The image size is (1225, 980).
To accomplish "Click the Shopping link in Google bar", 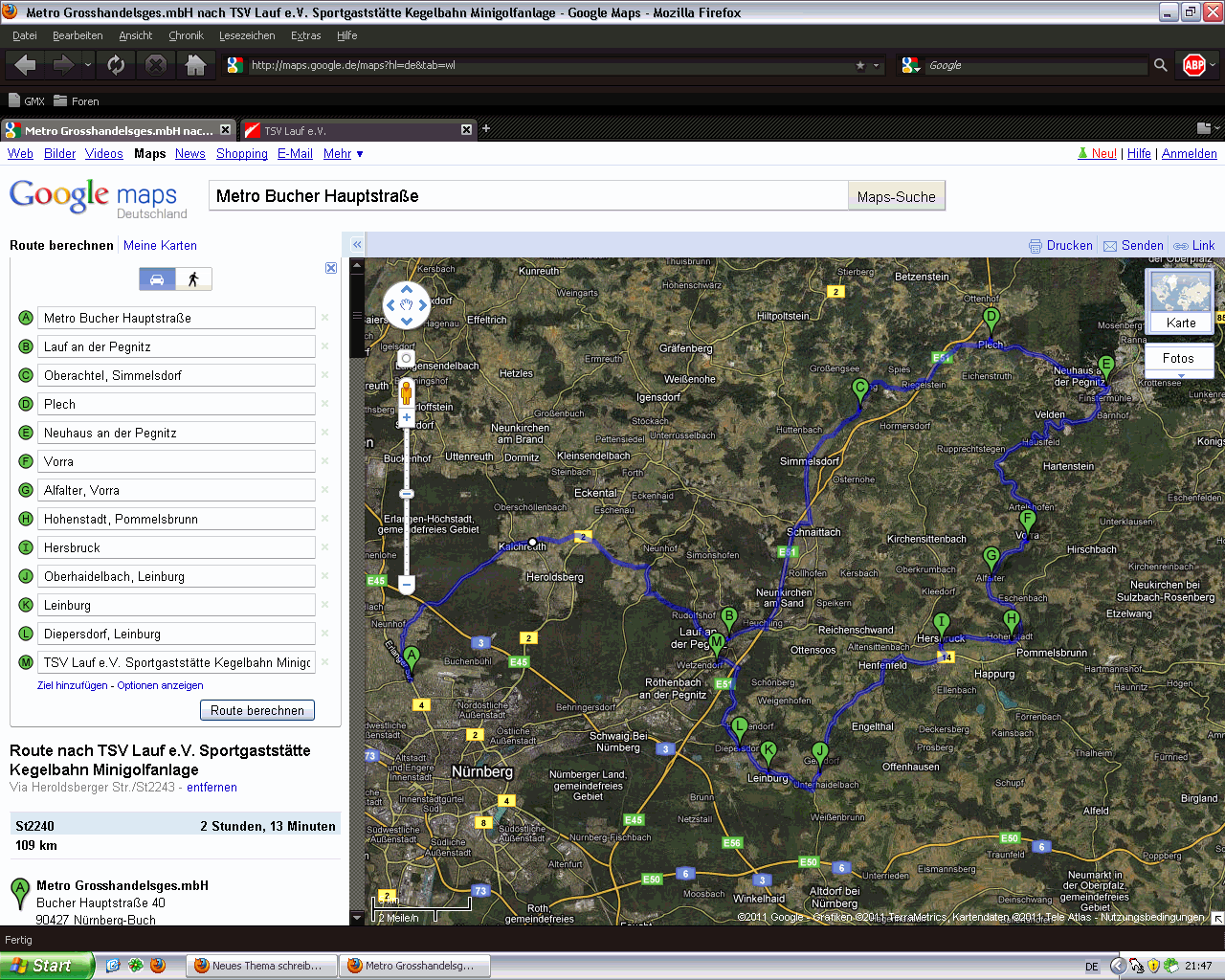I will click(x=242, y=153).
